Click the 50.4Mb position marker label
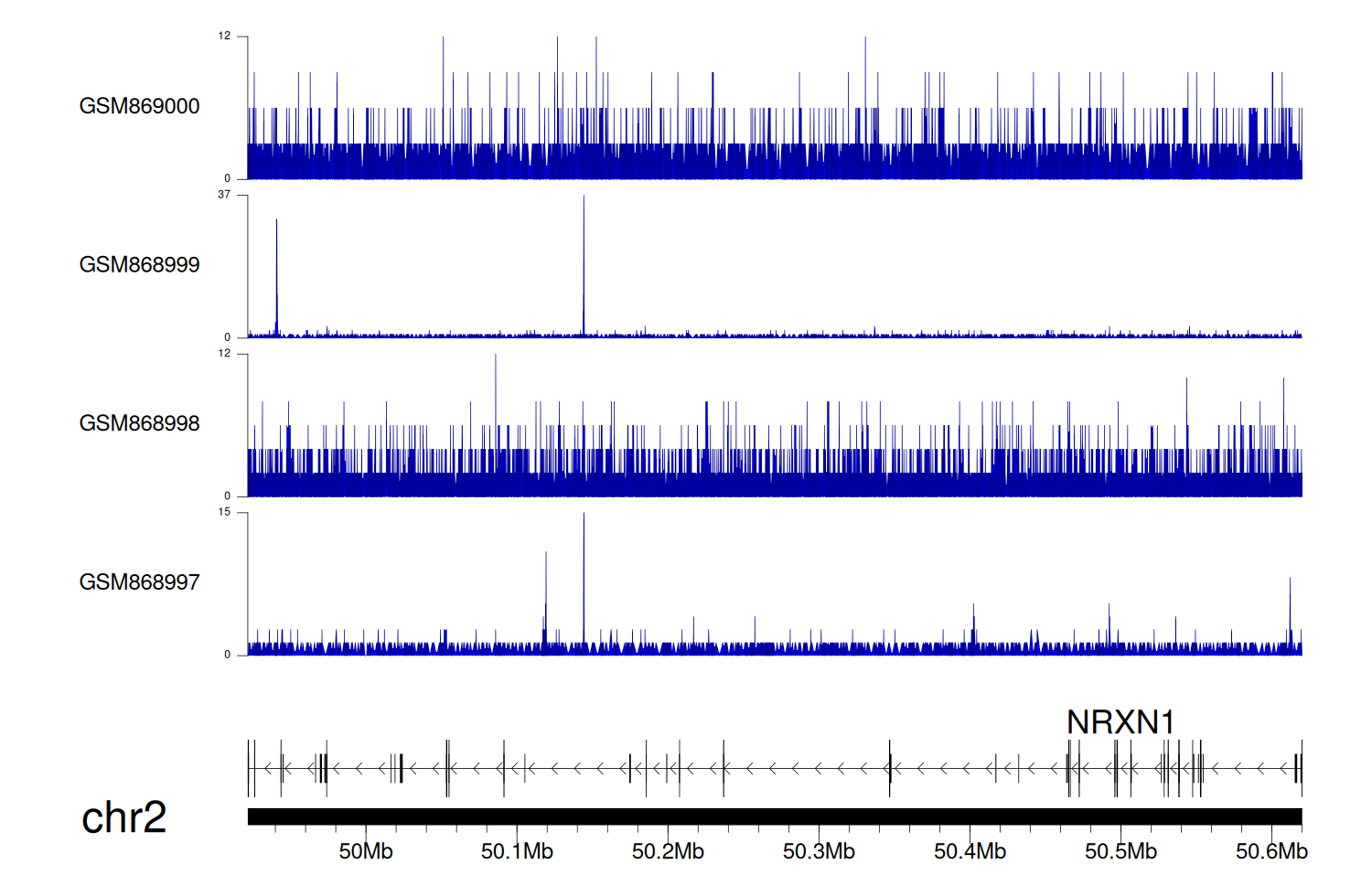1372x896 pixels. pos(970,851)
